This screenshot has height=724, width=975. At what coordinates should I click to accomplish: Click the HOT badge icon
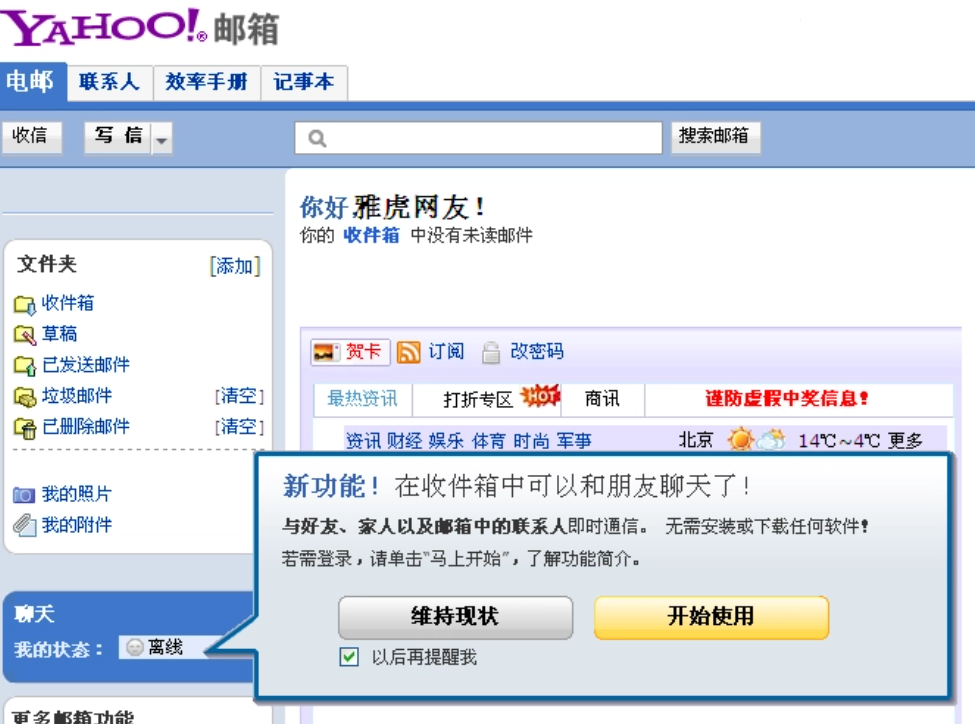click(540, 396)
